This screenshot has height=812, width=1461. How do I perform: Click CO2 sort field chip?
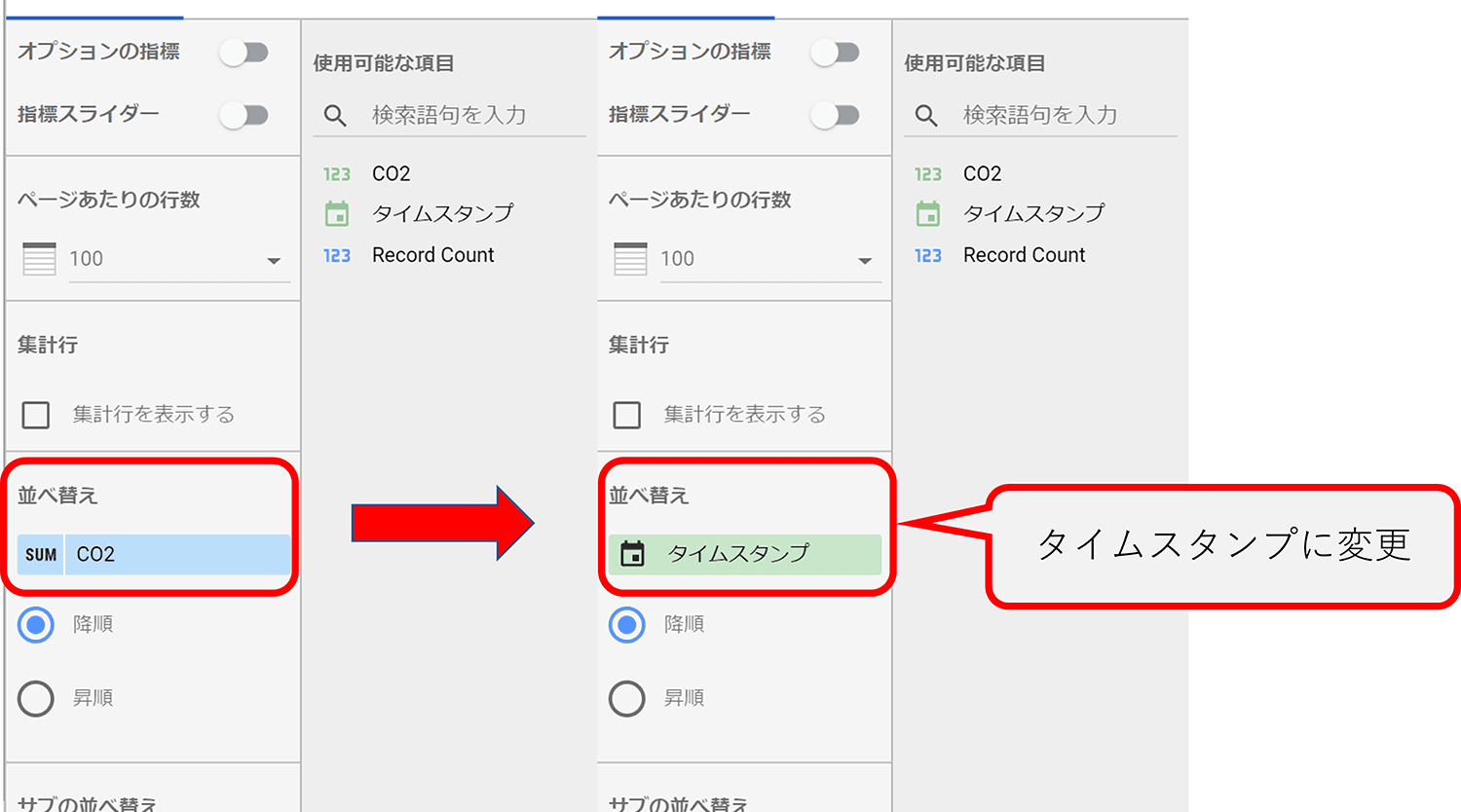pyautogui.click(x=154, y=555)
